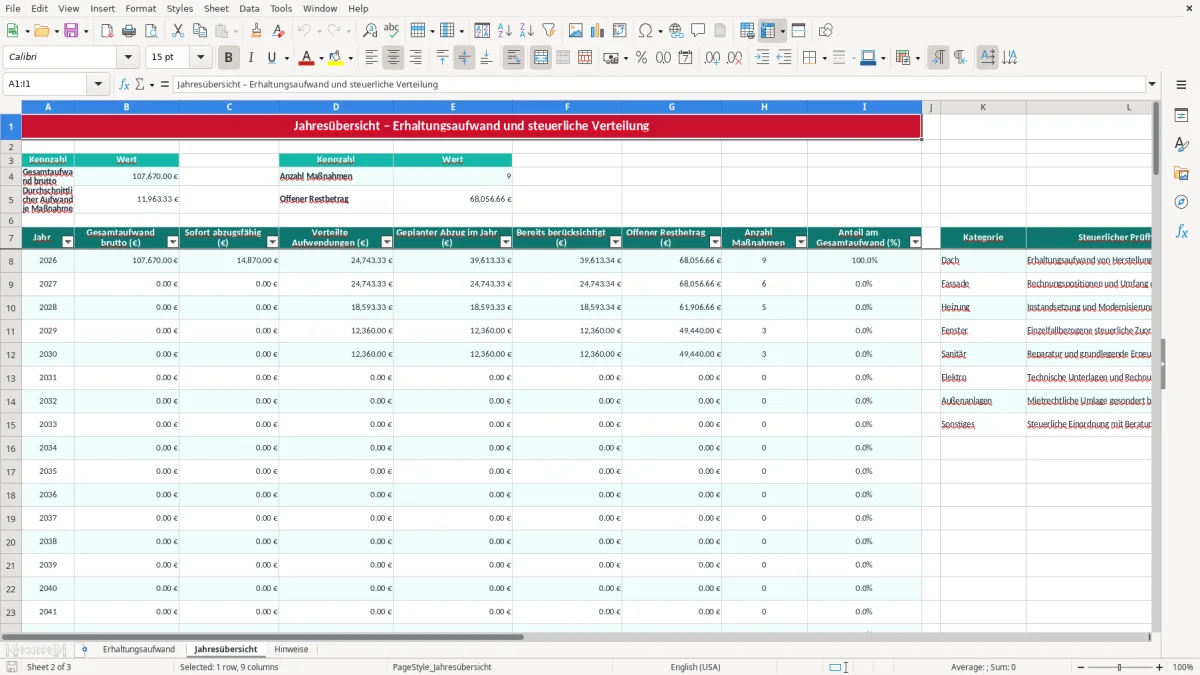Open Sofort abzugsfähig filter dropdown
The width and height of the screenshot is (1200, 675).
pyautogui.click(x=272, y=242)
